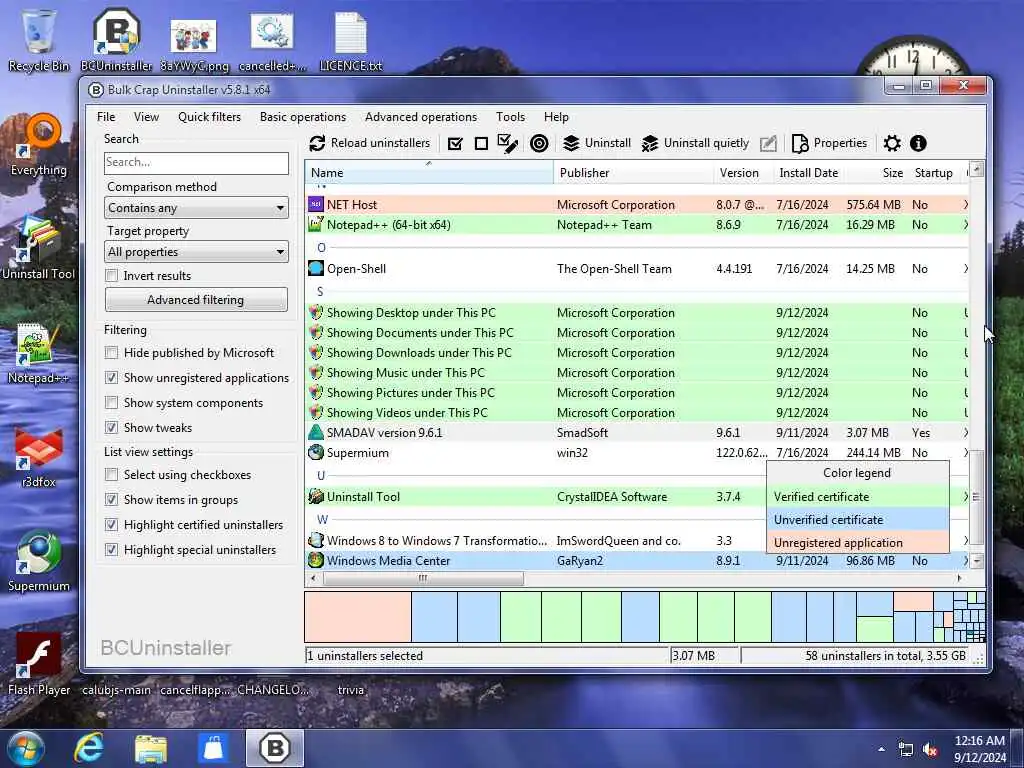Open the Advanced operations menu
This screenshot has width=1024, height=768.
coord(421,117)
